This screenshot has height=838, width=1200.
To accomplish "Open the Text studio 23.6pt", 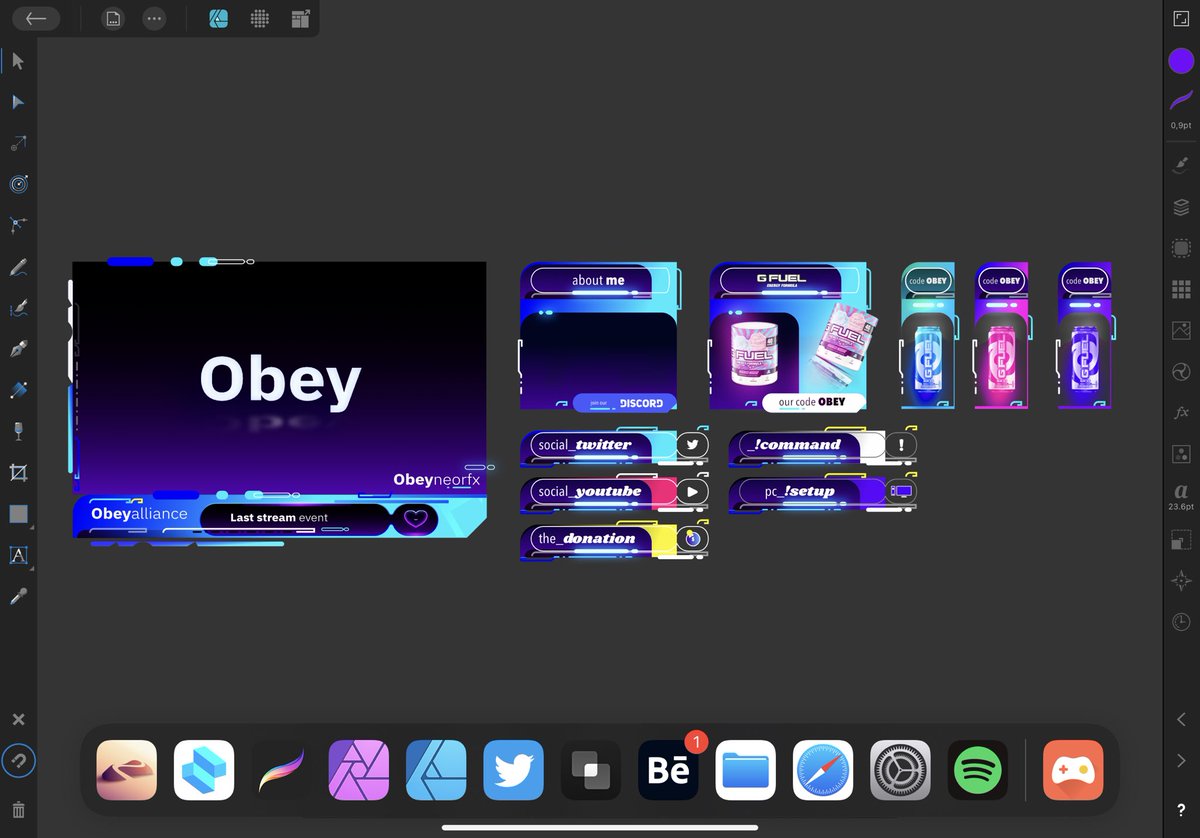I will point(1181,497).
